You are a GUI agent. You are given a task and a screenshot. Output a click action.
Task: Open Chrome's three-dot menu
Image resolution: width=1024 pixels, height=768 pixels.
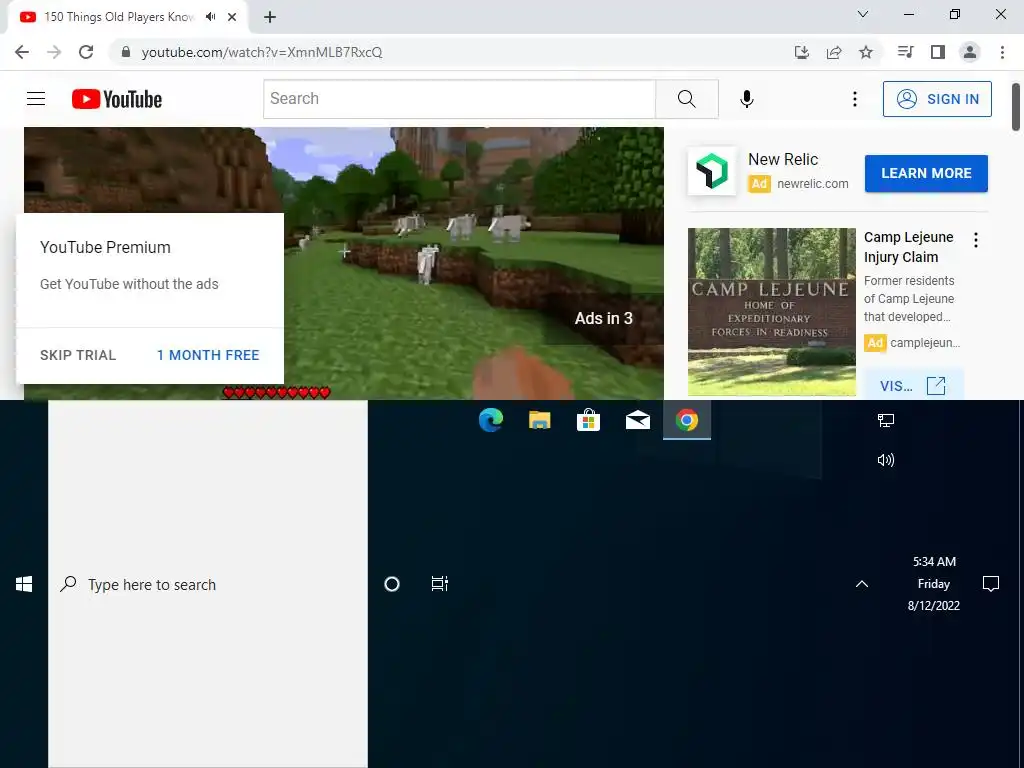[x=1002, y=52]
